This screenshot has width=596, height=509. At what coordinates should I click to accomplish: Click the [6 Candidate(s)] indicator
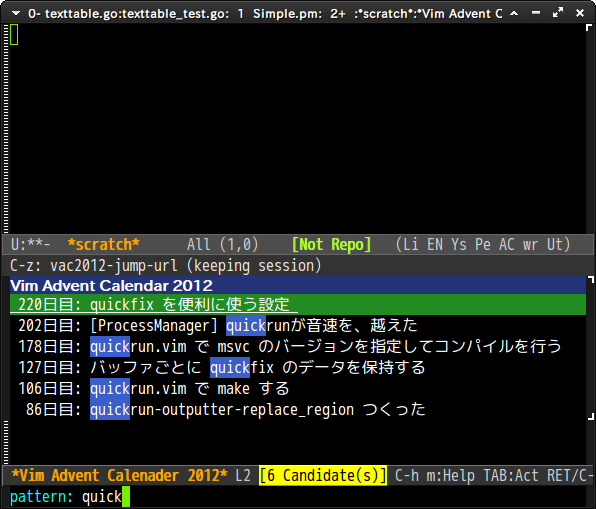323,476
